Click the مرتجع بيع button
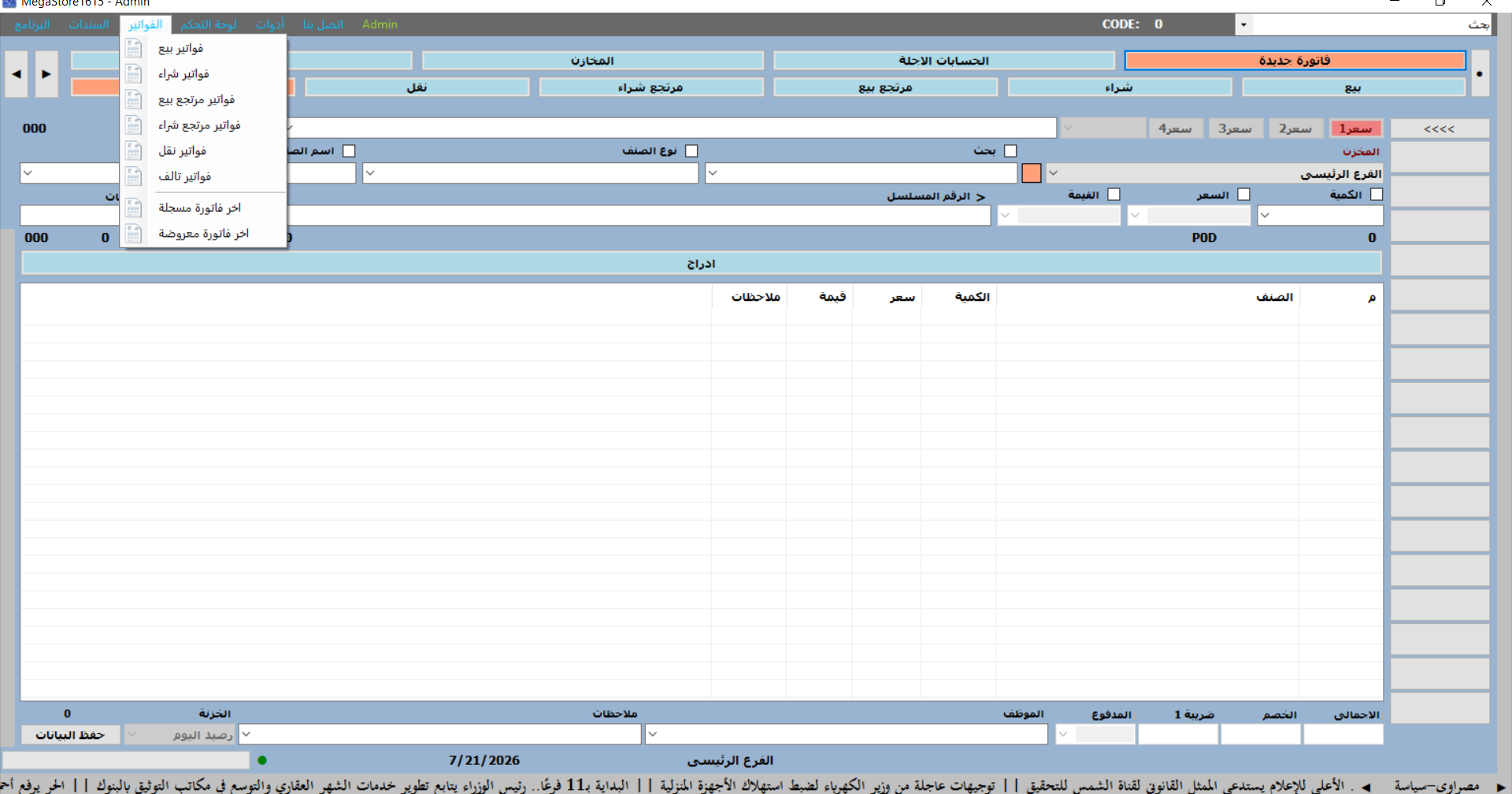The image size is (1512, 794). pyautogui.click(x=886, y=87)
